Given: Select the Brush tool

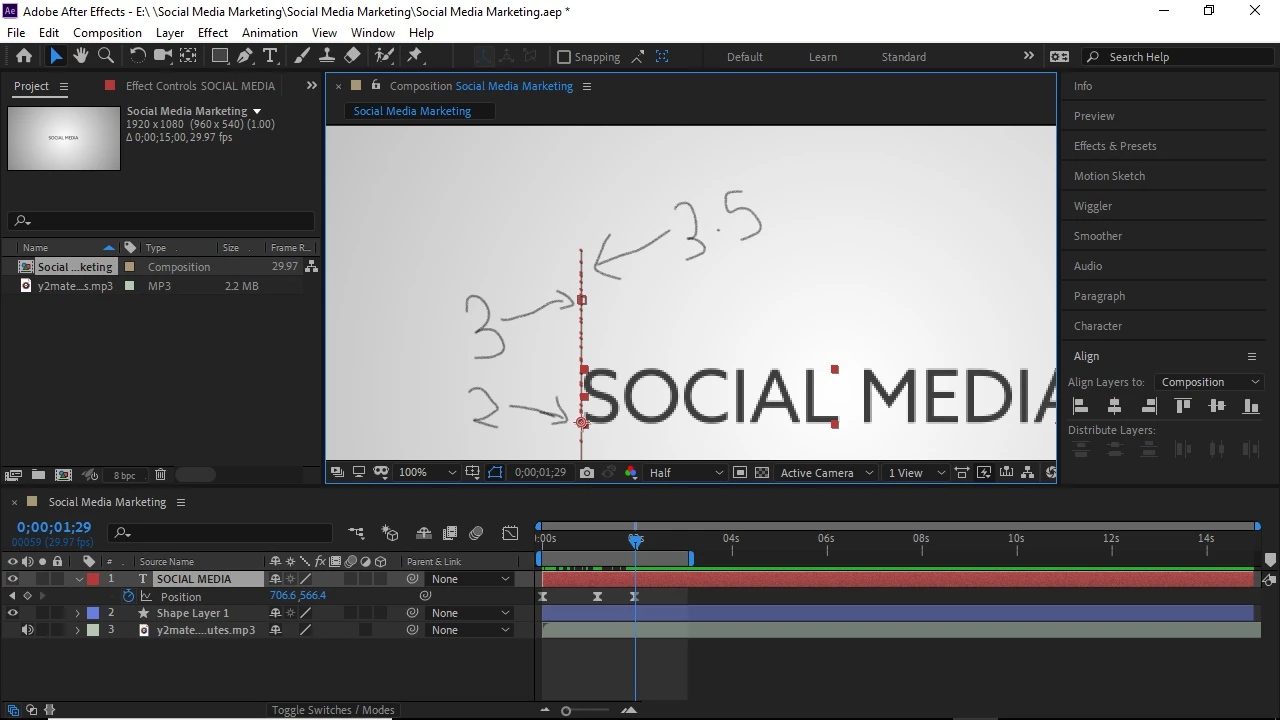Looking at the screenshot, I should (303, 56).
